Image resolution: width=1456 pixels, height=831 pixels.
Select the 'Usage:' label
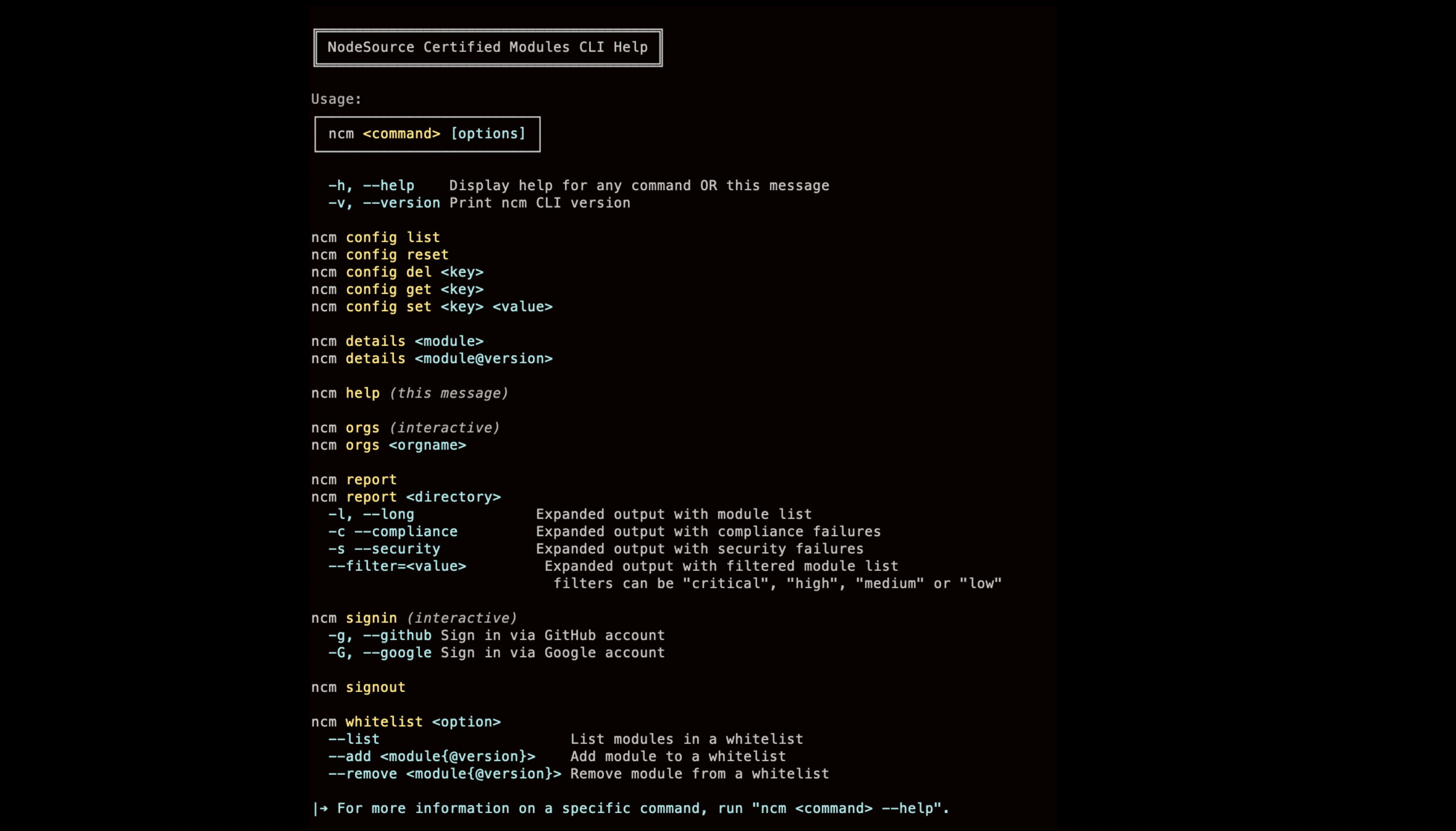[x=336, y=99]
